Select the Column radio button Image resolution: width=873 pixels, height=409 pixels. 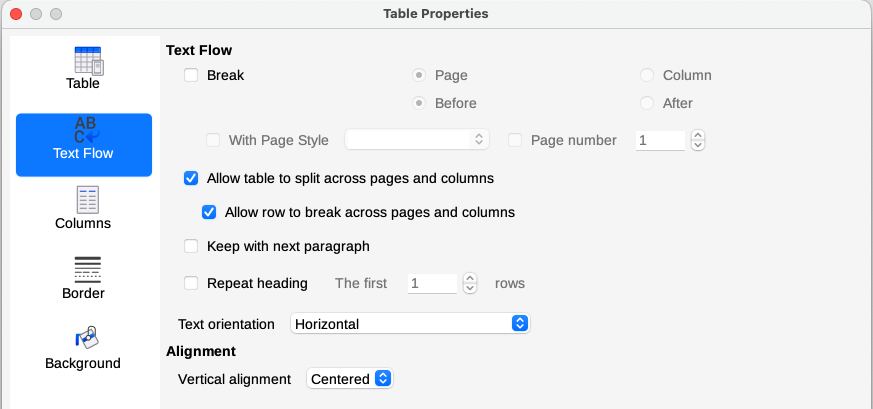click(x=647, y=75)
